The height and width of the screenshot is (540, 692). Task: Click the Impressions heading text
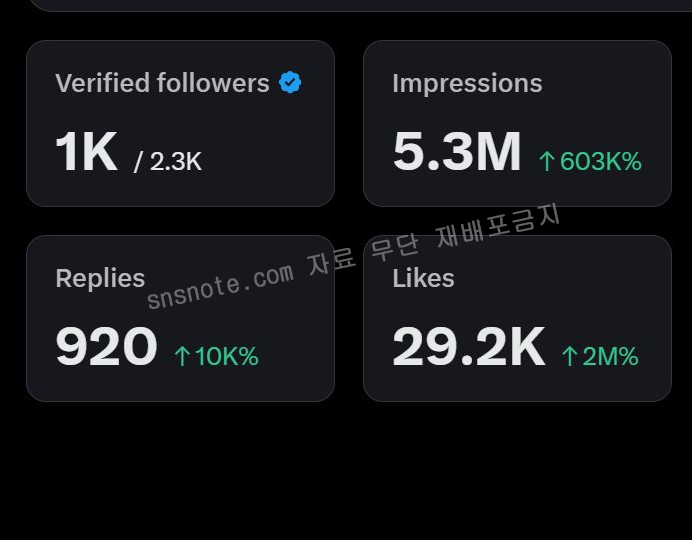click(x=467, y=83)
